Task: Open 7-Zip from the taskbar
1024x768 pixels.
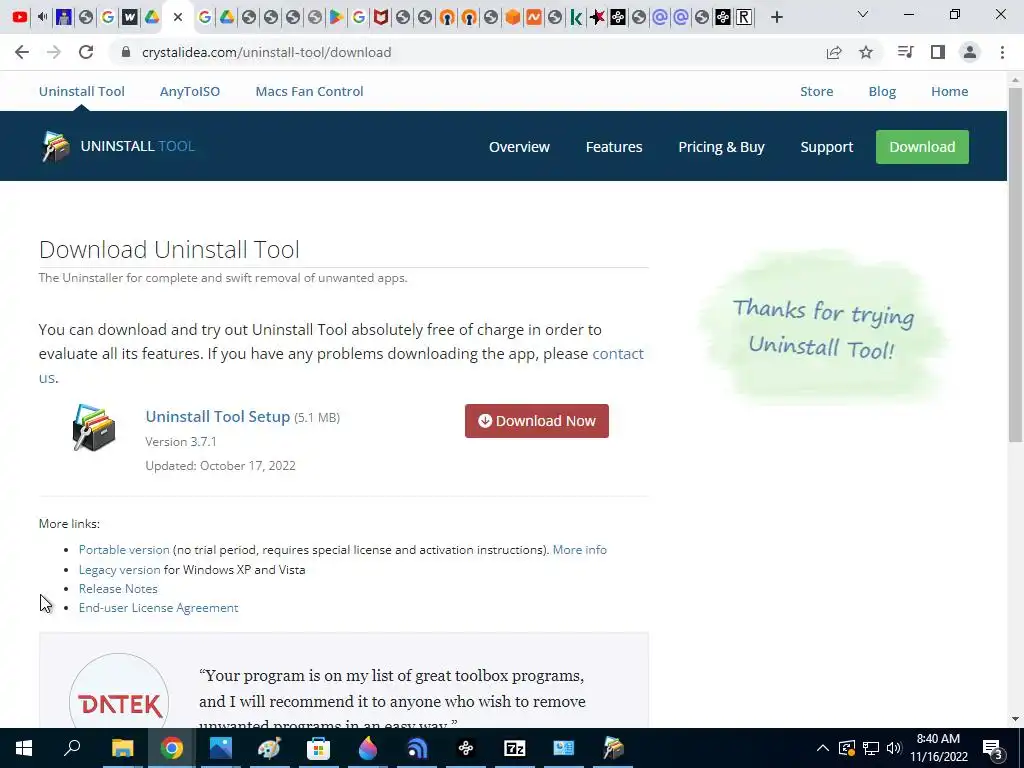Action: pyautogui.click(x=515, y=748)
